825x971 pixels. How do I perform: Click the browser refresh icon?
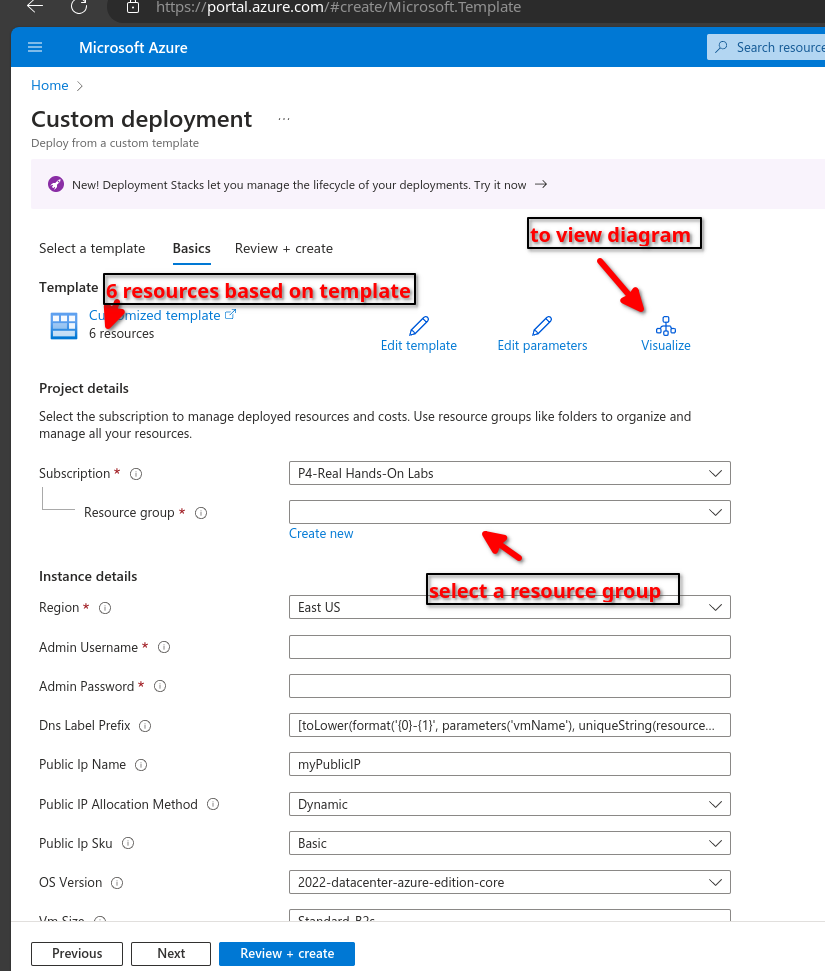[x=79, y=6]
